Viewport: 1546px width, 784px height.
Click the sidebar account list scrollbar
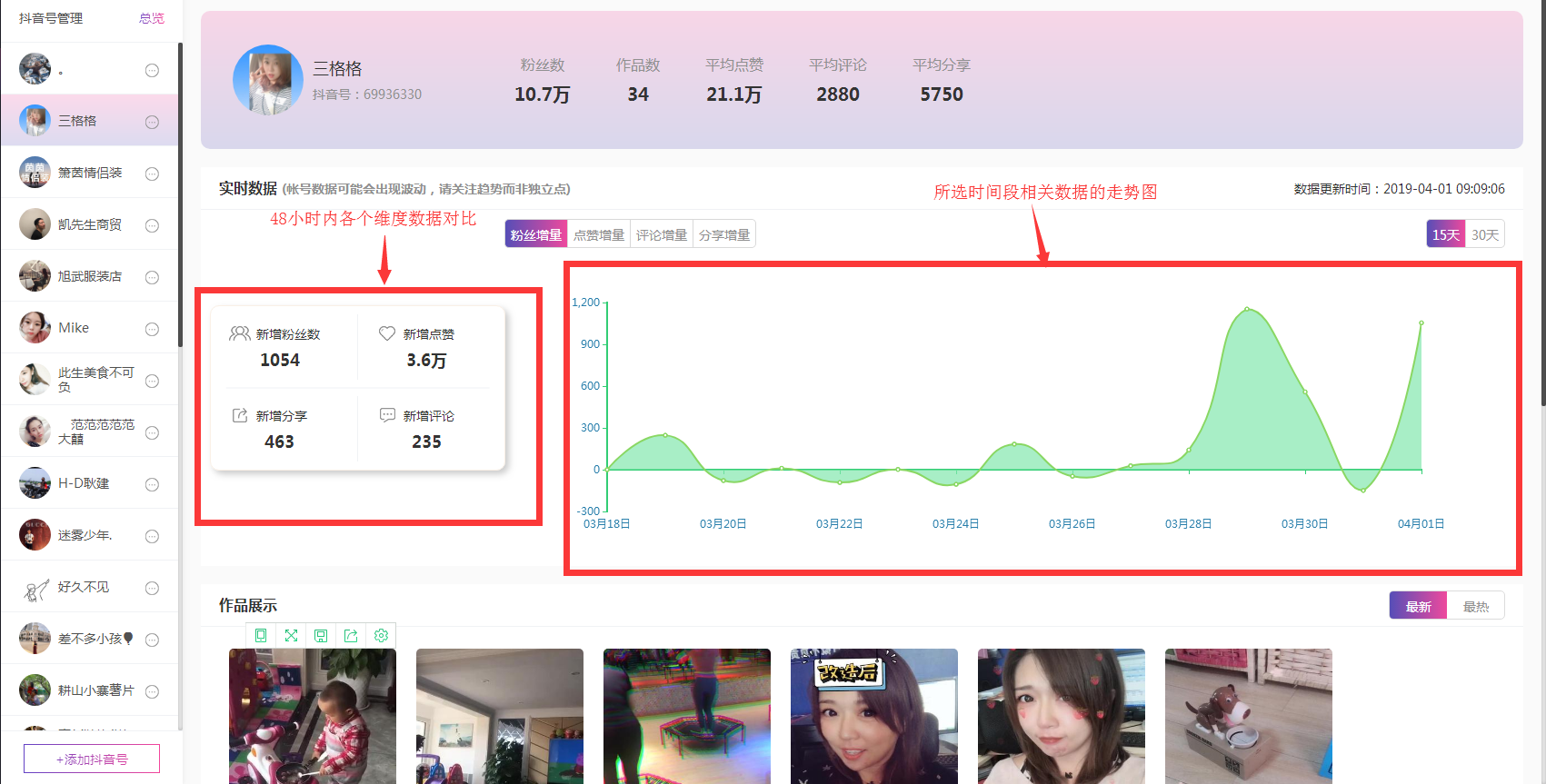(x=180, y=194)
